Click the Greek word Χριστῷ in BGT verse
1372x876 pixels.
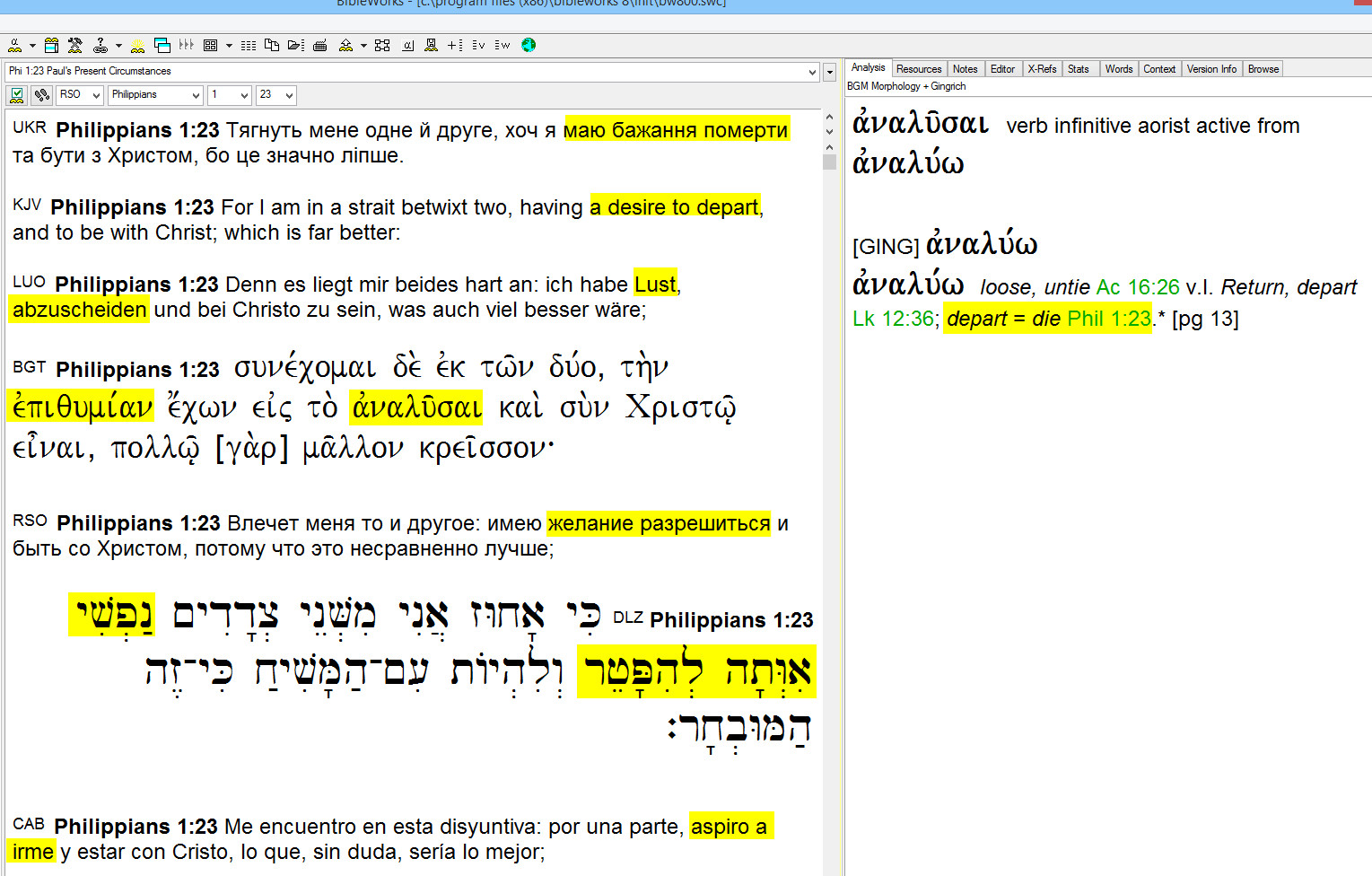681,408
